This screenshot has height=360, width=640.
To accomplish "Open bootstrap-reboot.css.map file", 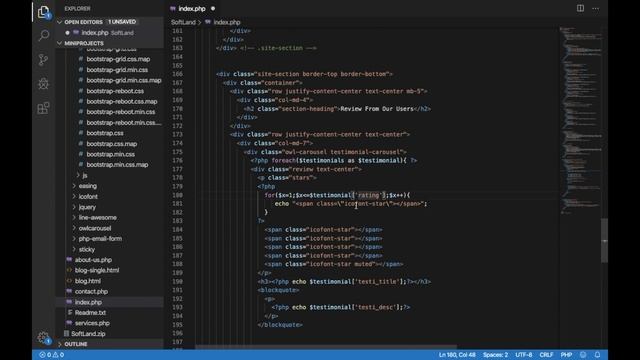I will coord(122,102).
